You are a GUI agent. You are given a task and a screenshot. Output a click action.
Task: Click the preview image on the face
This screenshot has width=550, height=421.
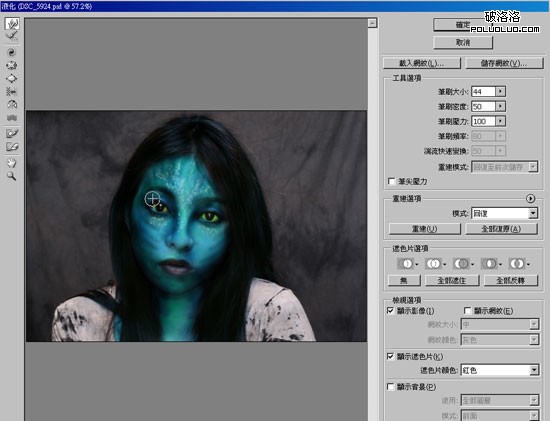point(181,225)
